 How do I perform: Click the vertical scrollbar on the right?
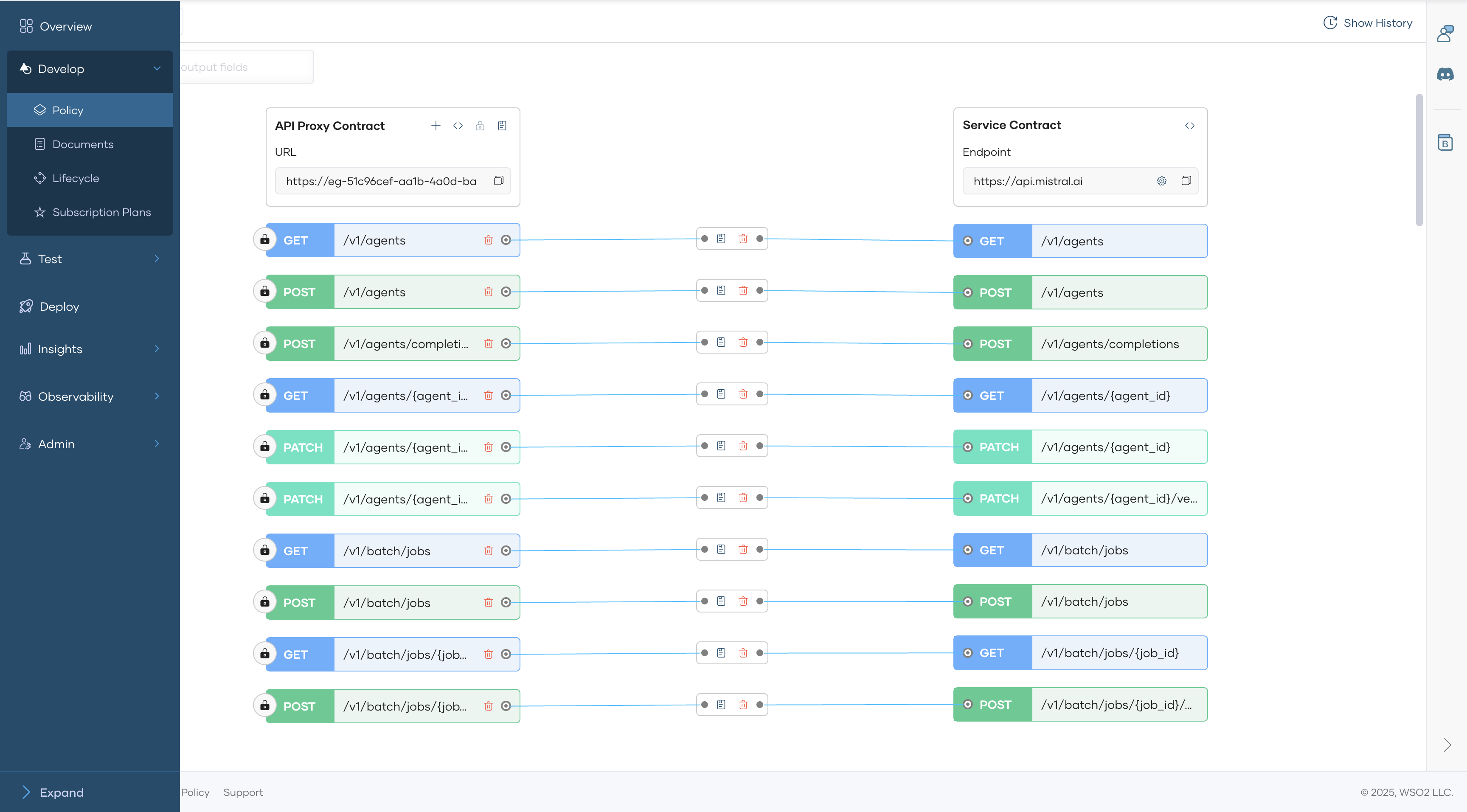tap(1419, 160)
